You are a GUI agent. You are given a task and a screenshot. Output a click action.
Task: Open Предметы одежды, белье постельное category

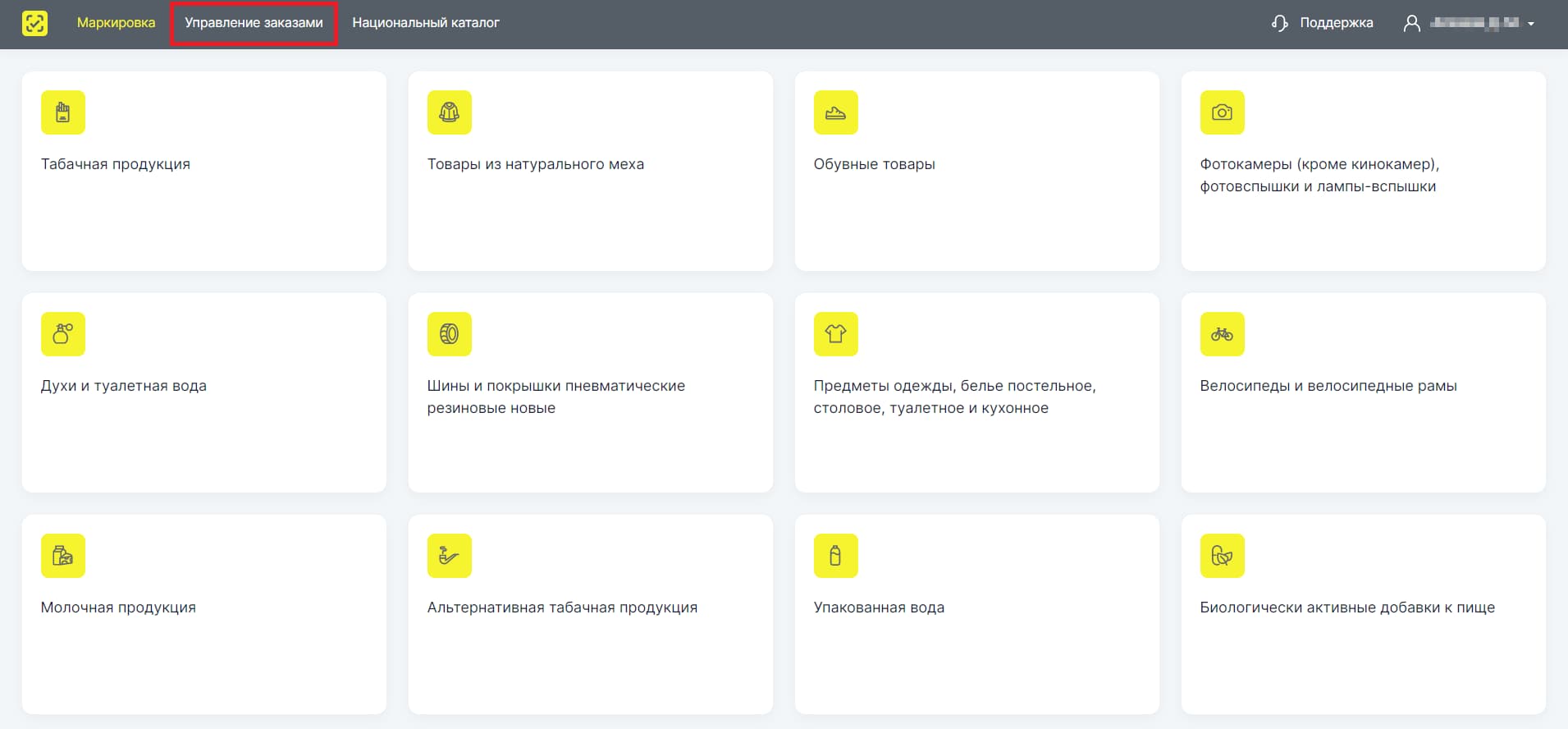(977, 392)
